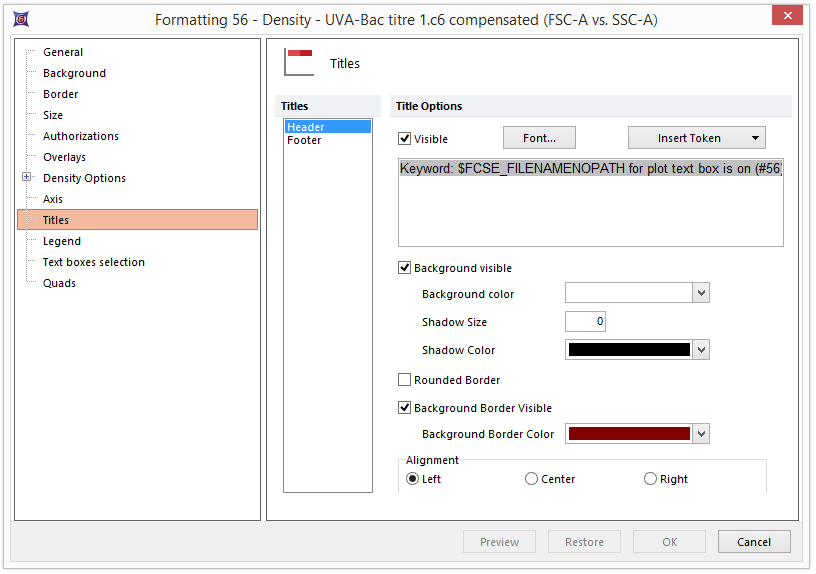
Task: Choose Right alignment option
Action: (651, 479)
